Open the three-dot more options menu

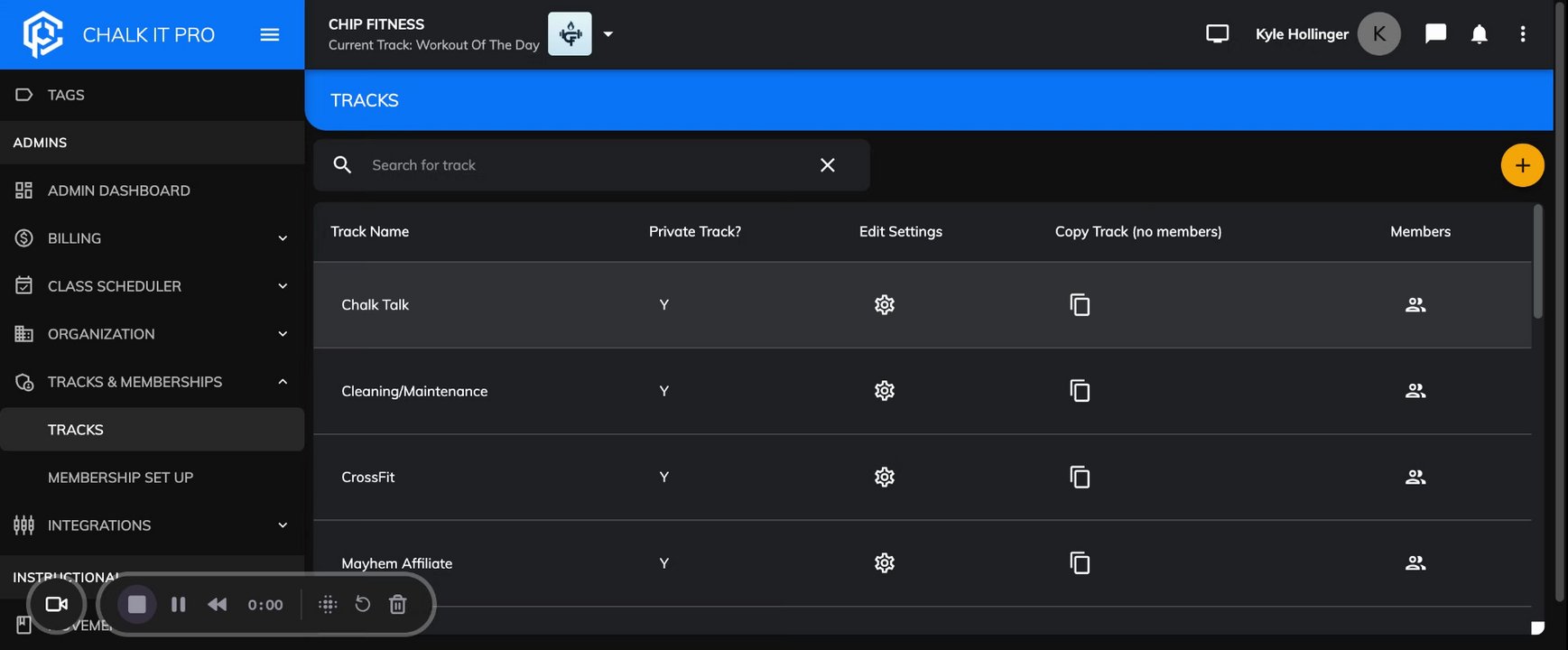point(1522,34)
